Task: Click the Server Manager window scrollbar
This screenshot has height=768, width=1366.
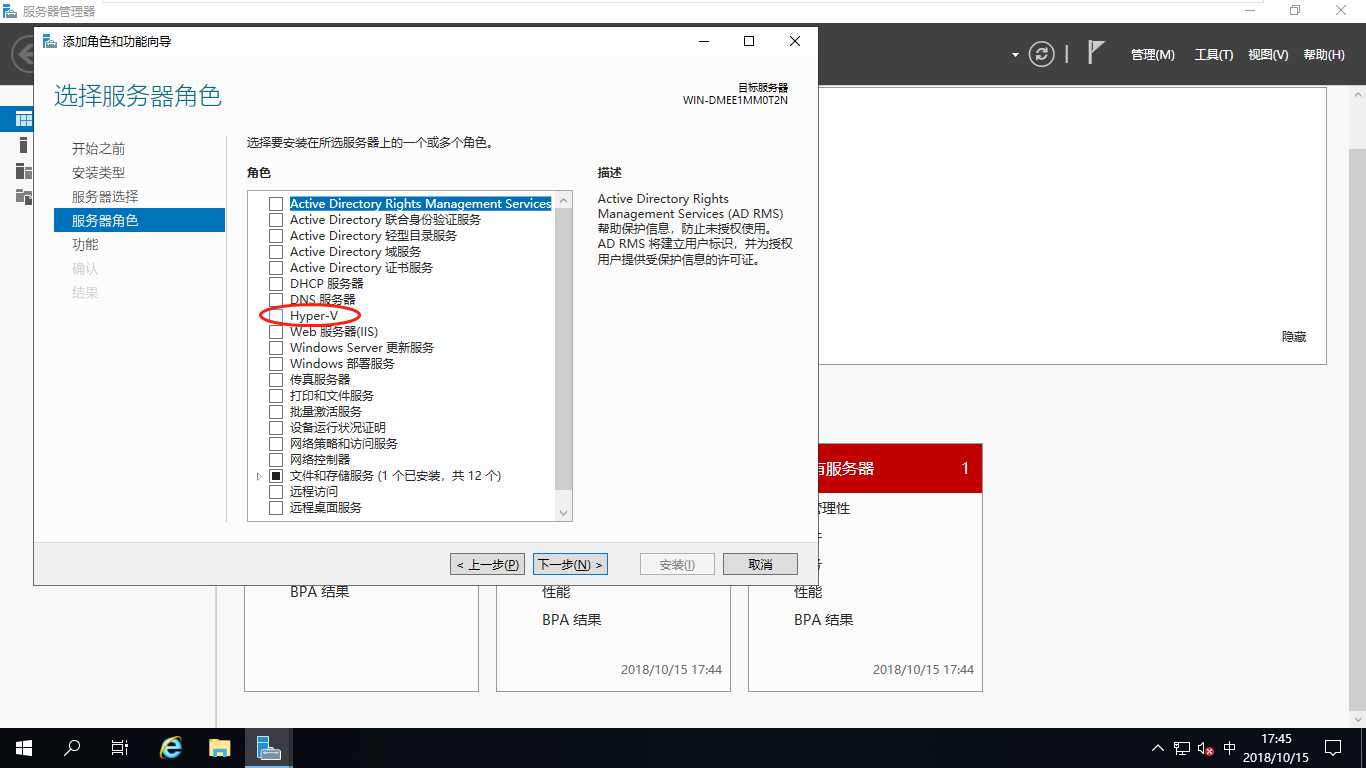Action: click(x=1357, y=430)
